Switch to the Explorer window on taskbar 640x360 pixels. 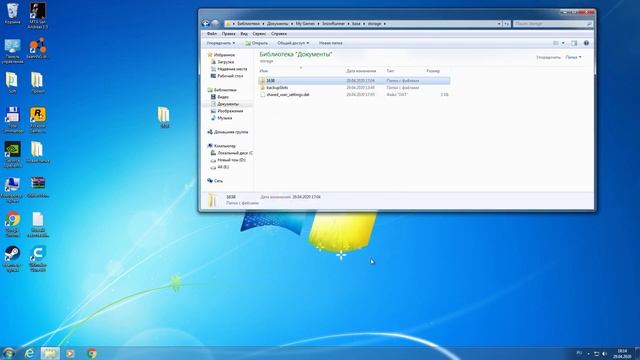click(x=50, y=353)
